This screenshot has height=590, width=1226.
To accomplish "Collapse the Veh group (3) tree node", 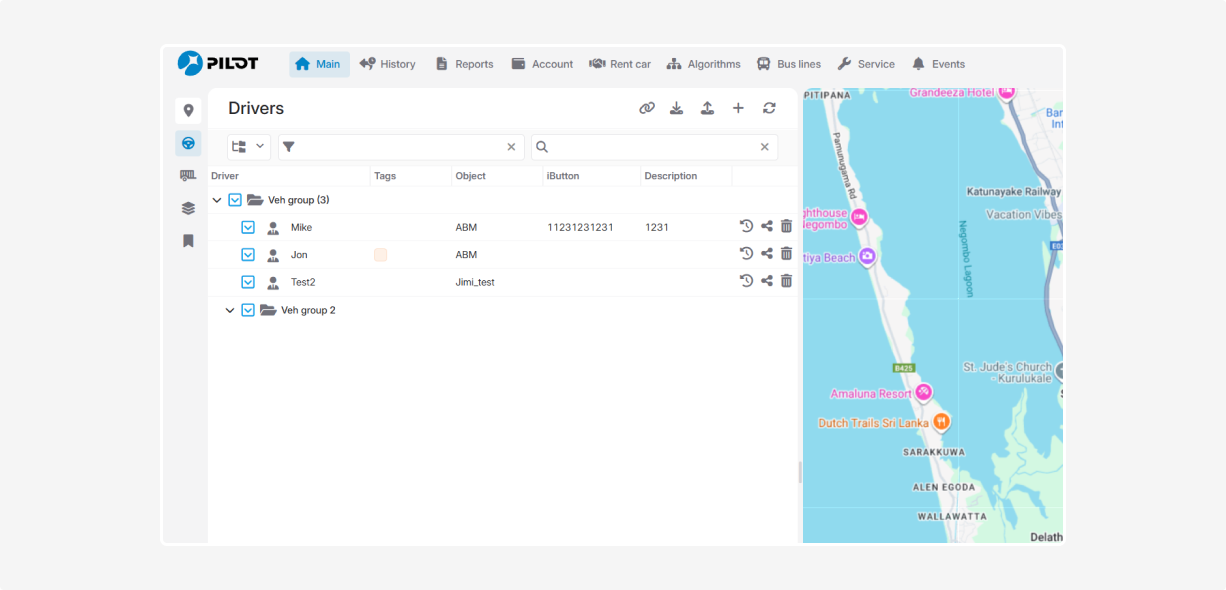I will (217, 200).
